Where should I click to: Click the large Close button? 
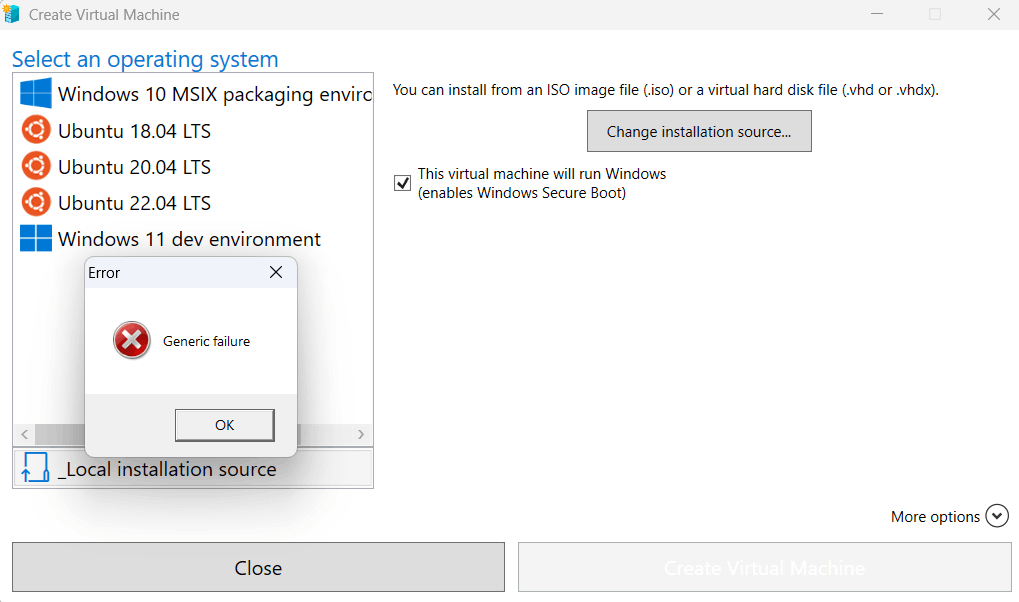[258, 568]
